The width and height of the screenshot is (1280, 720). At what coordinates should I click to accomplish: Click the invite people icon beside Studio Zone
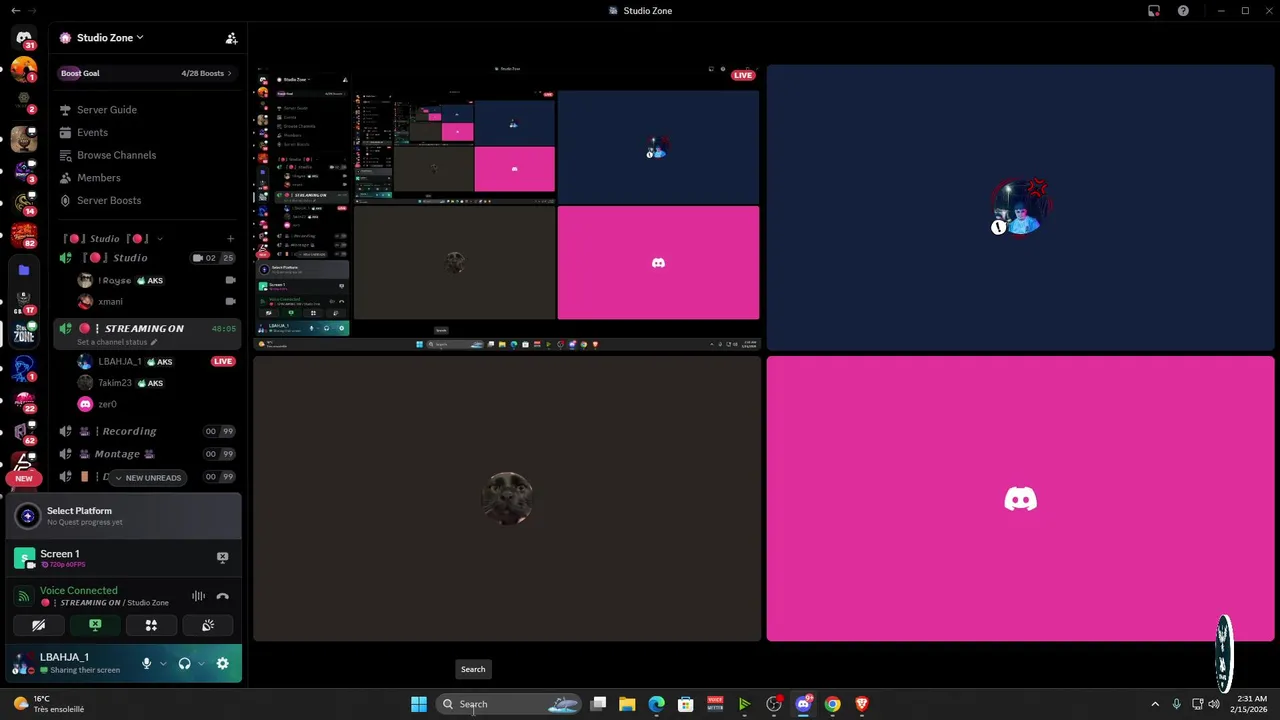coord(231,38)
